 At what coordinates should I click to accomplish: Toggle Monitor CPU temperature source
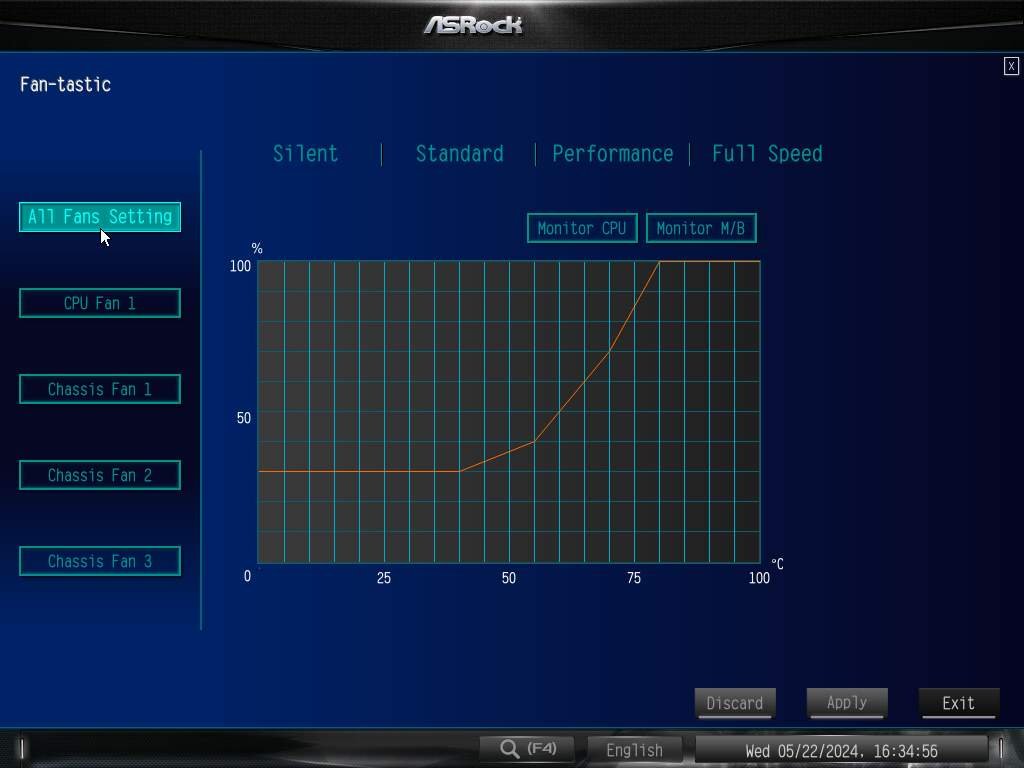[581, 228]
